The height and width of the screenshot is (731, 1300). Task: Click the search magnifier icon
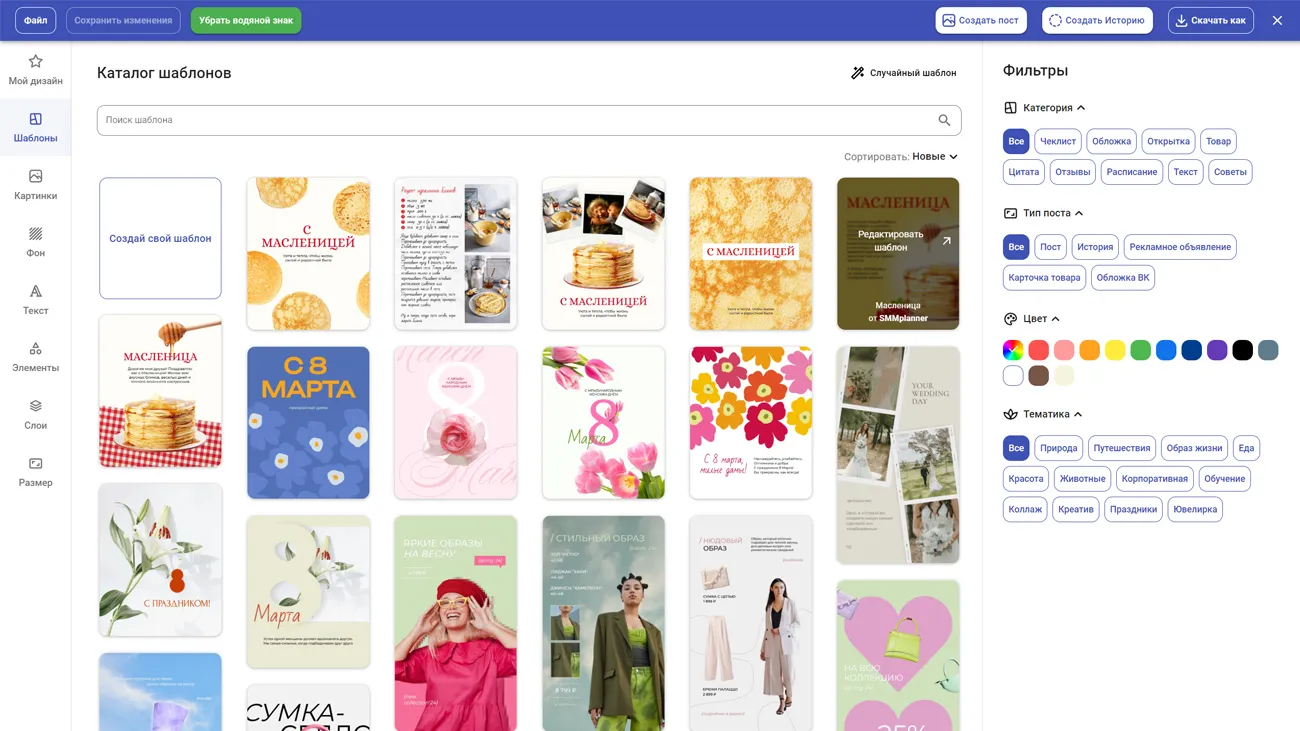click(943, 120)
